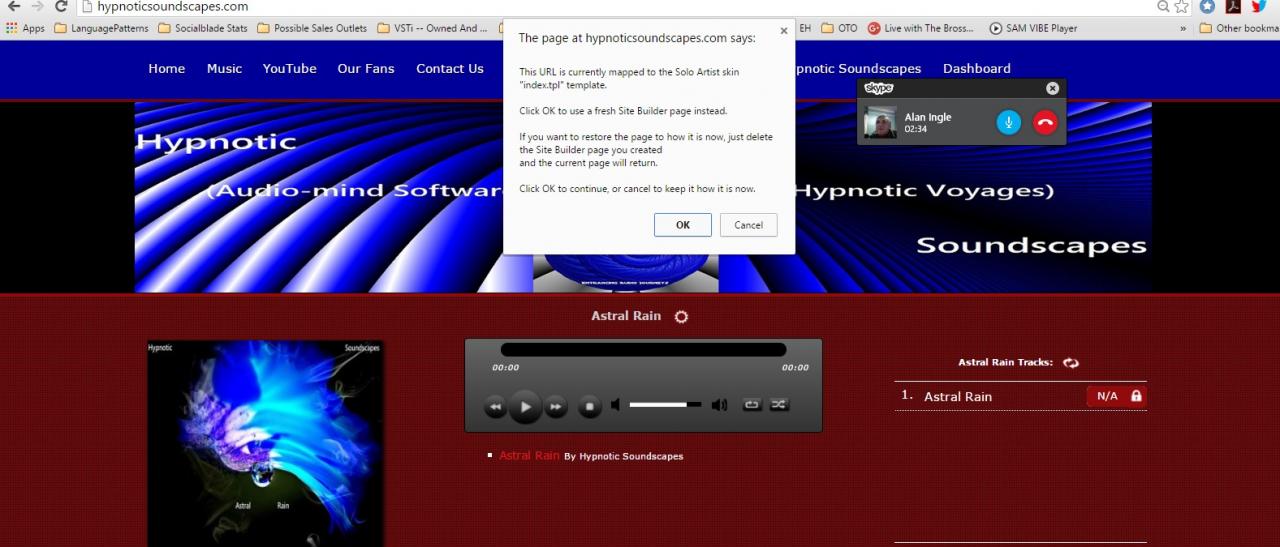Screen dimensions: 1280x547
Task: Click the Hypnotic Soundscapes banner image
Action: (x=643, y=197)
